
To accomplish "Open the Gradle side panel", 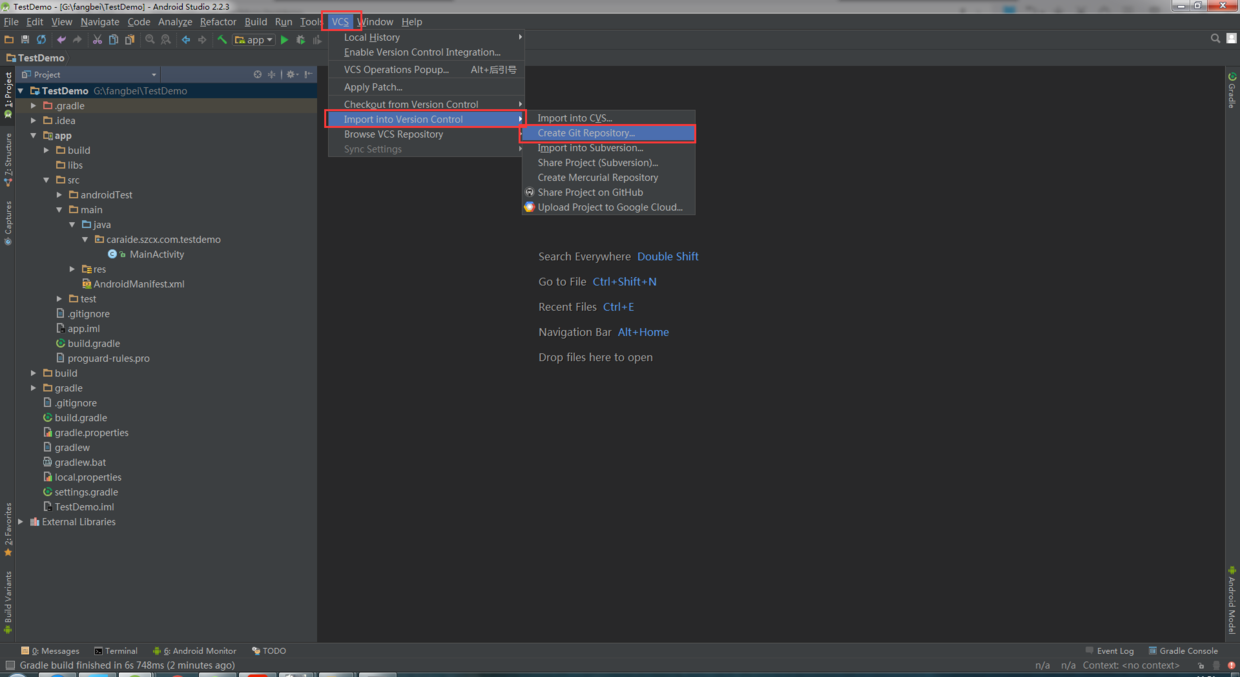I will coord(1232,90).
